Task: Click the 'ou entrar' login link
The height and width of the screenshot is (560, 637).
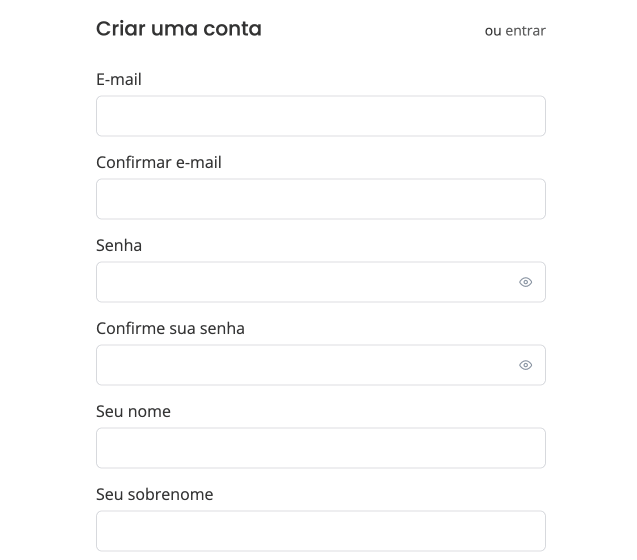Action: [x=515, y=31]
